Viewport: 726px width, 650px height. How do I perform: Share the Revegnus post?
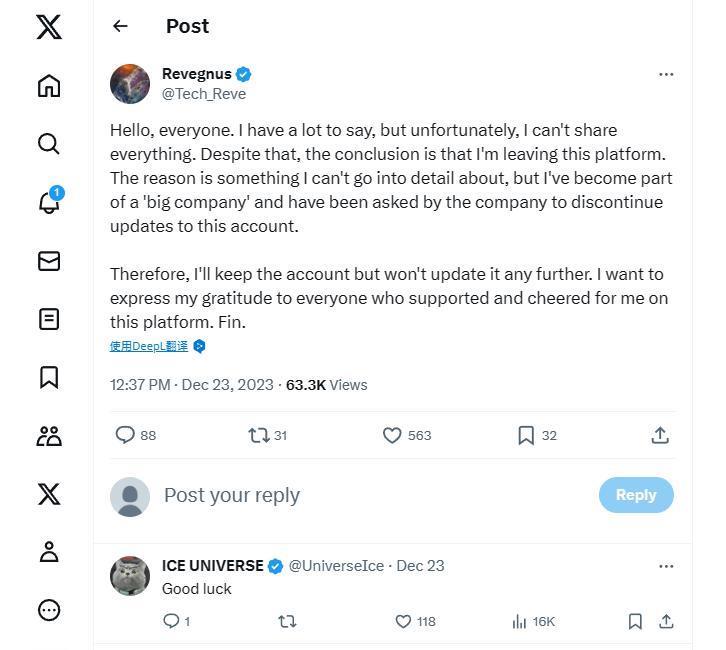(660, 435)
